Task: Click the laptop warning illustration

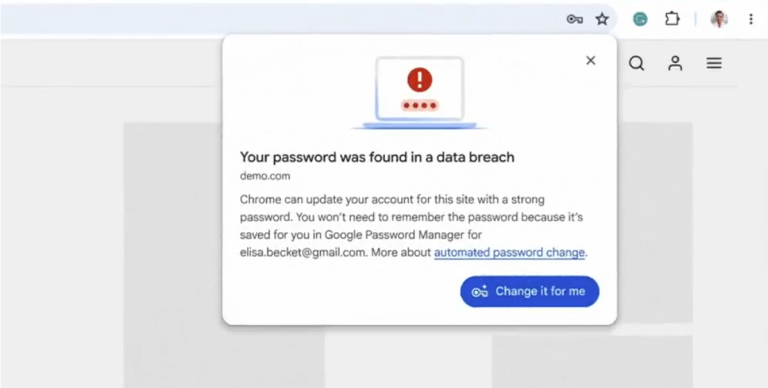Action: click(x=419, y=93)
